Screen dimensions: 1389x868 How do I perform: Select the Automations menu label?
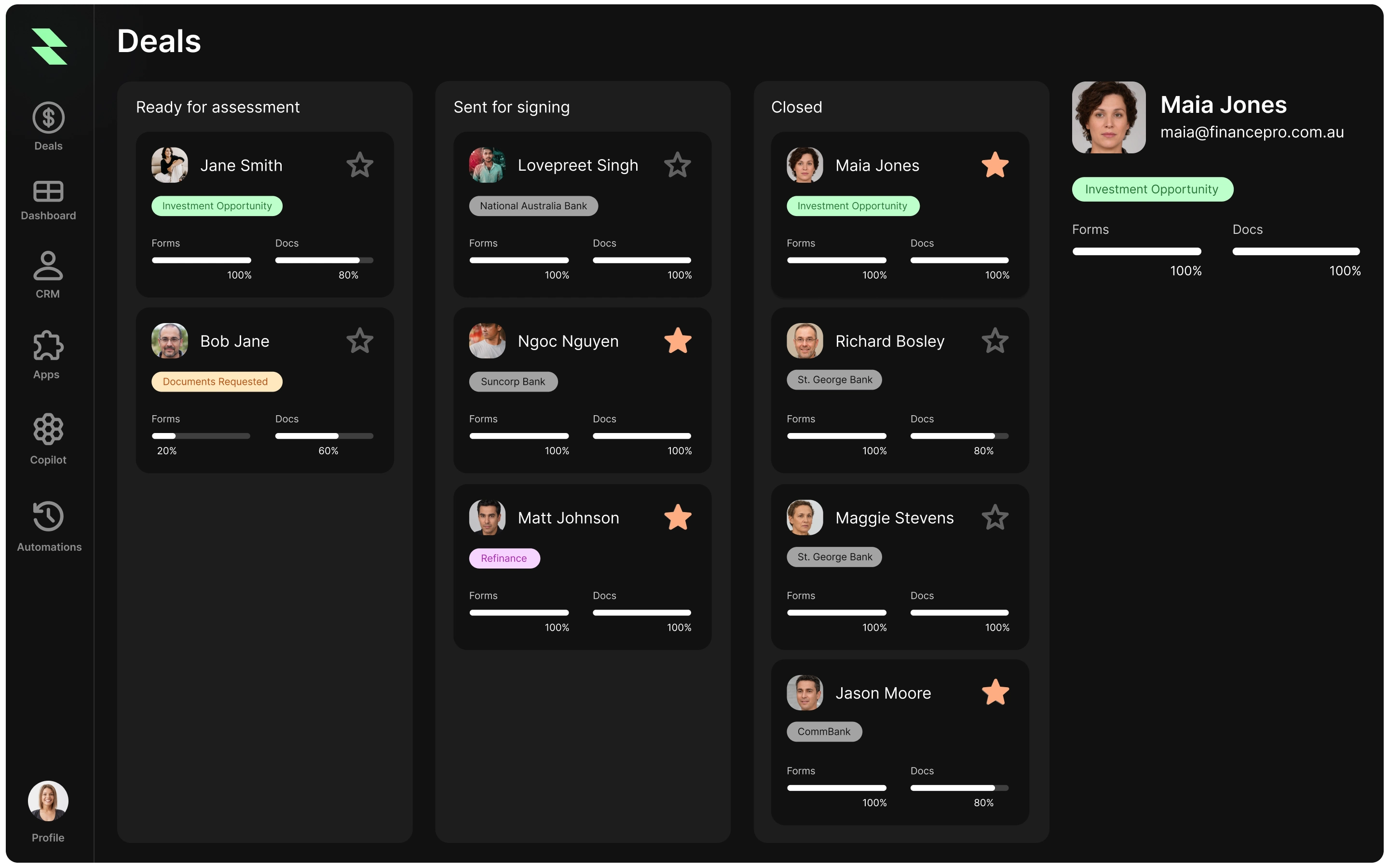coord(49,547)
